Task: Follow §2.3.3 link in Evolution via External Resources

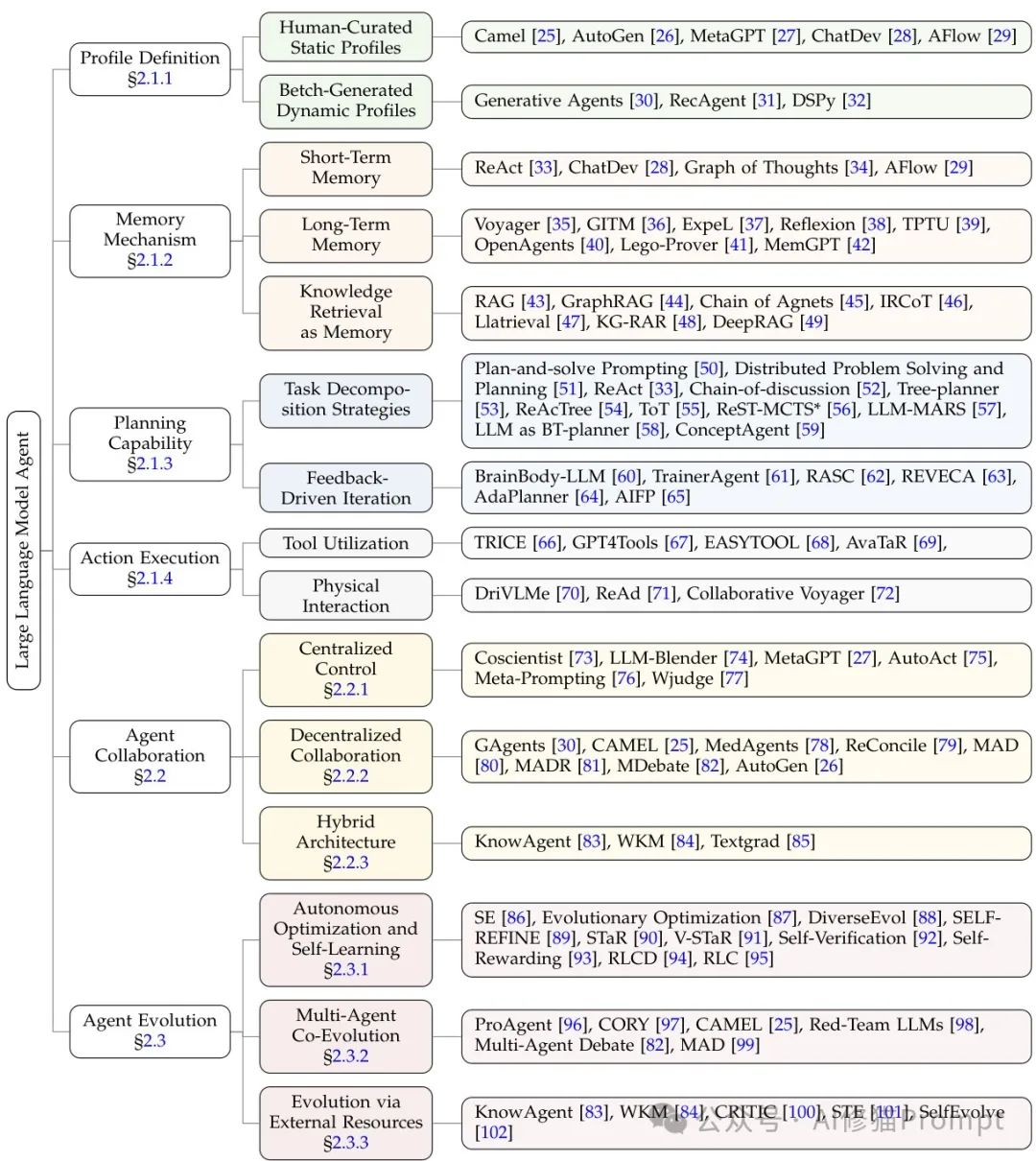Action: 345,1142
